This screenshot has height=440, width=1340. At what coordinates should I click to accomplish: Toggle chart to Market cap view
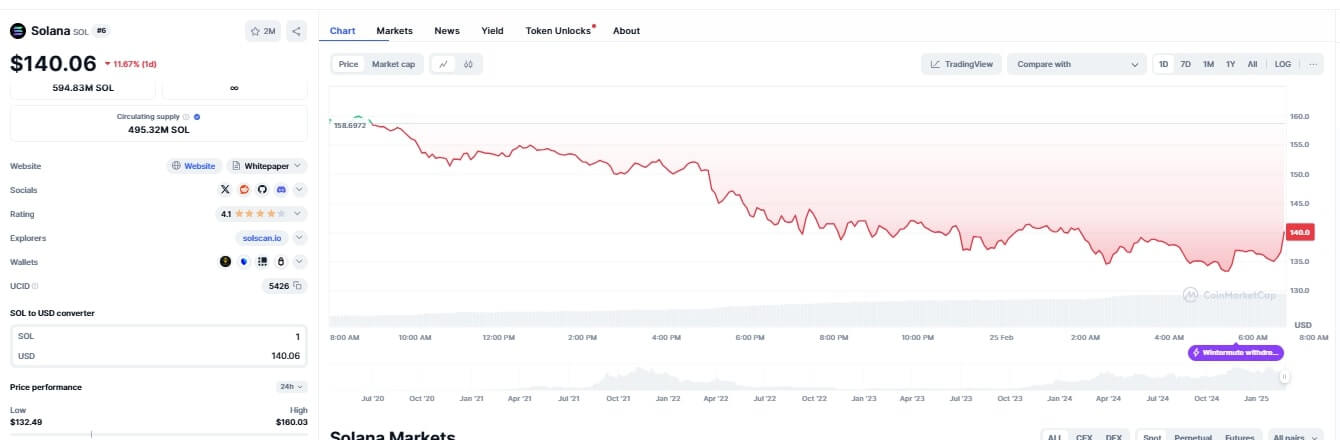point(393,64)
